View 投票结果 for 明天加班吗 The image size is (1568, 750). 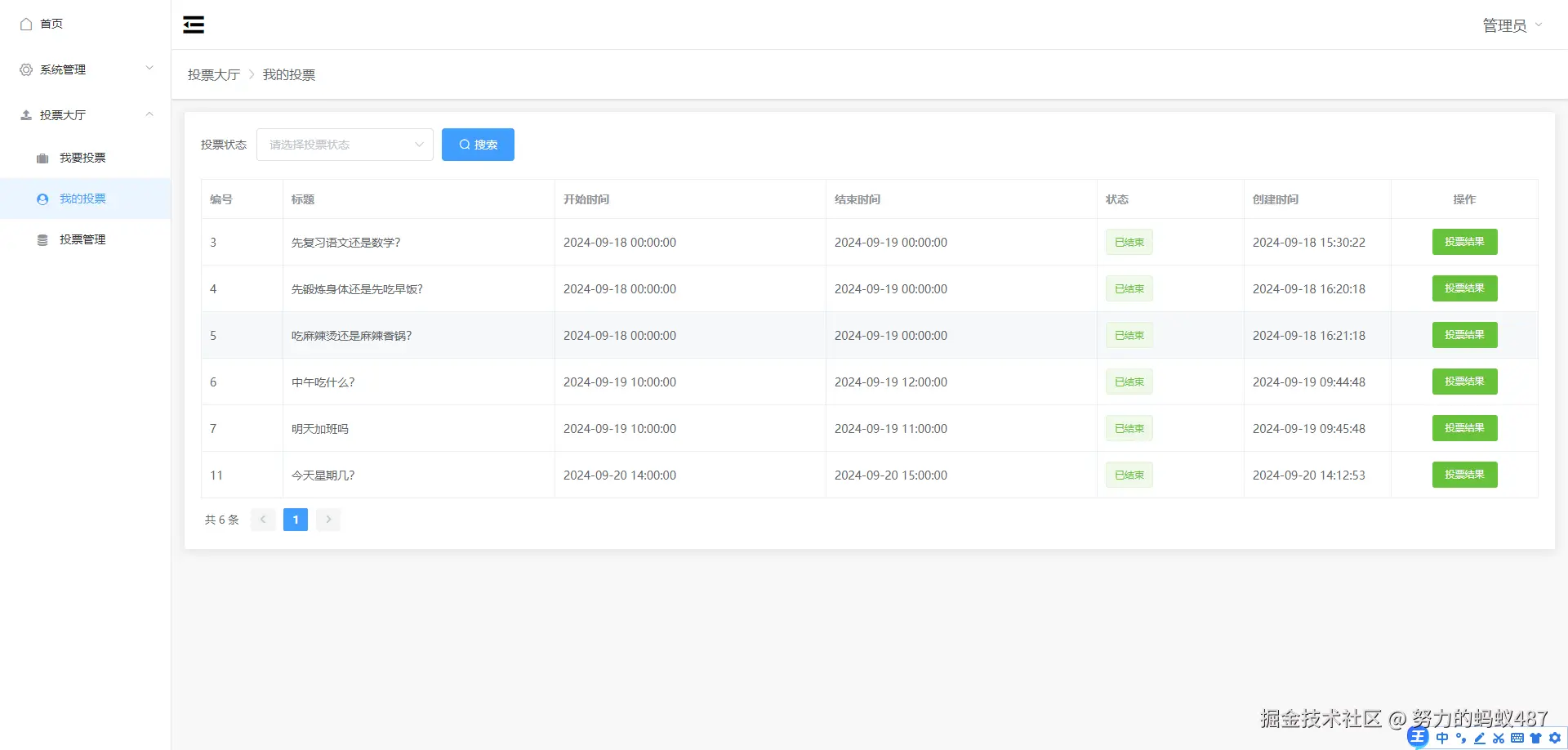click(1464, 428)
